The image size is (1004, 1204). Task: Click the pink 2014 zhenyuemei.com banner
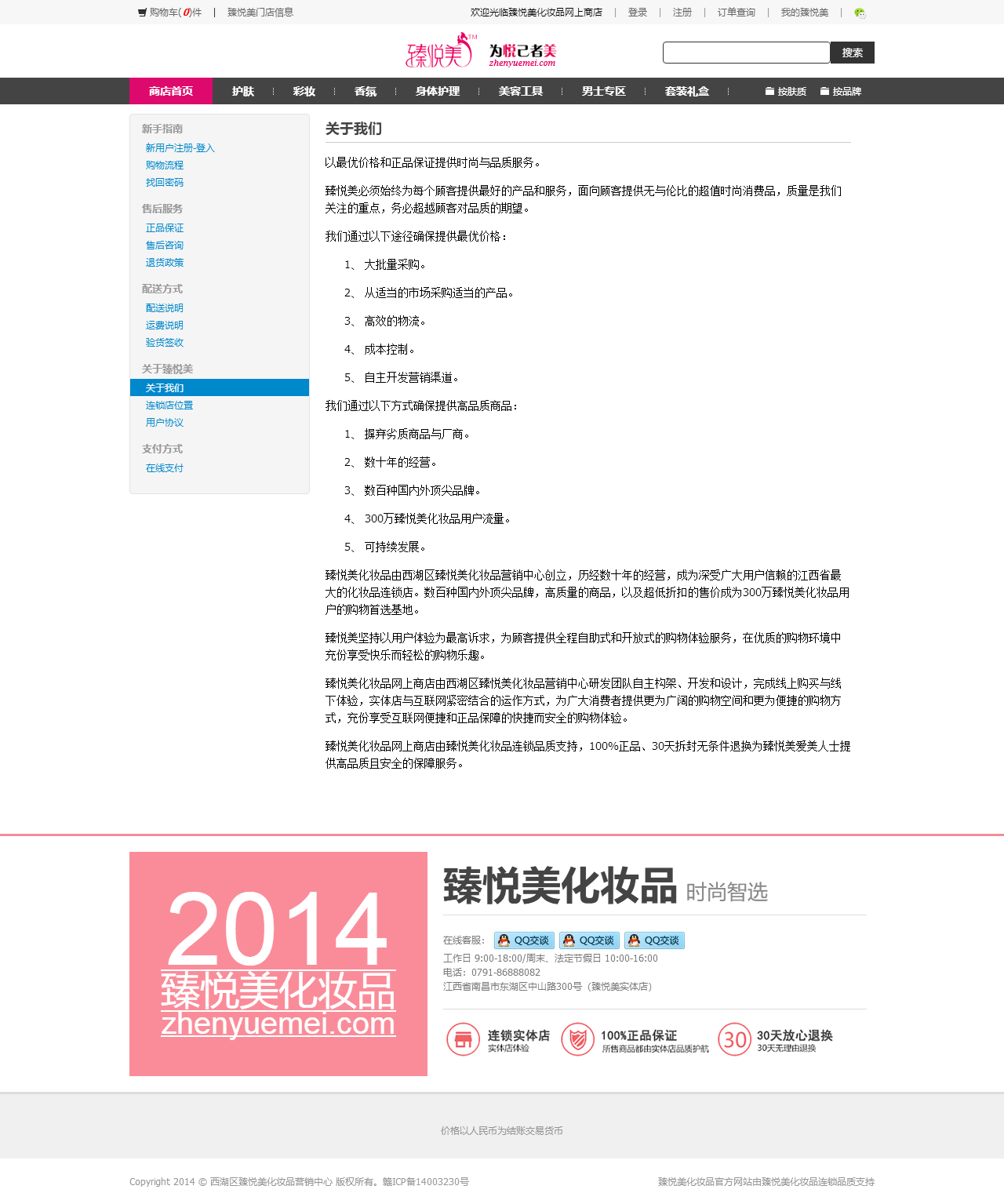pyautogui.click(x=278, y=964)
